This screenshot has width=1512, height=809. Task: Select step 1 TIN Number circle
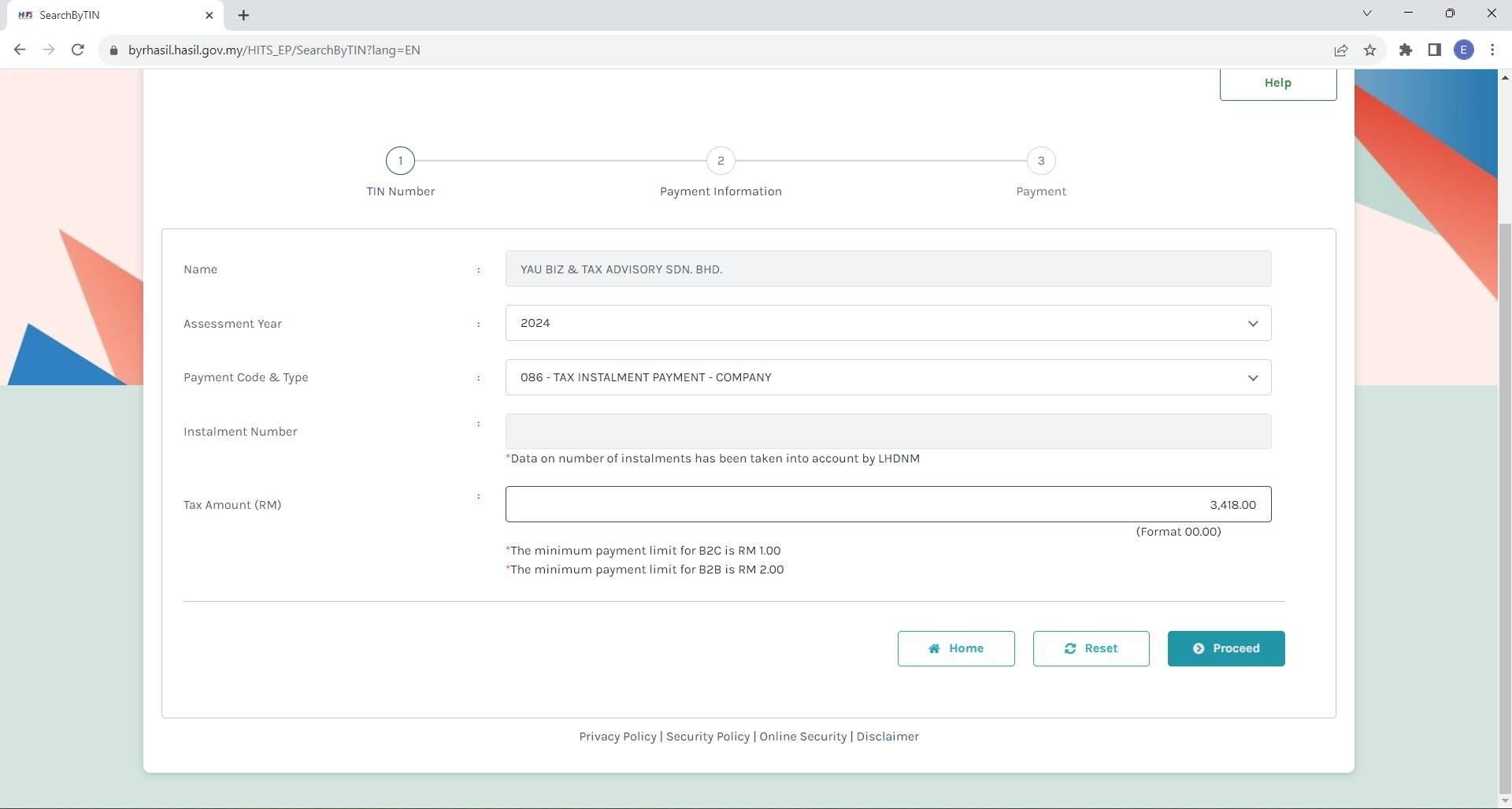point(400,161)
